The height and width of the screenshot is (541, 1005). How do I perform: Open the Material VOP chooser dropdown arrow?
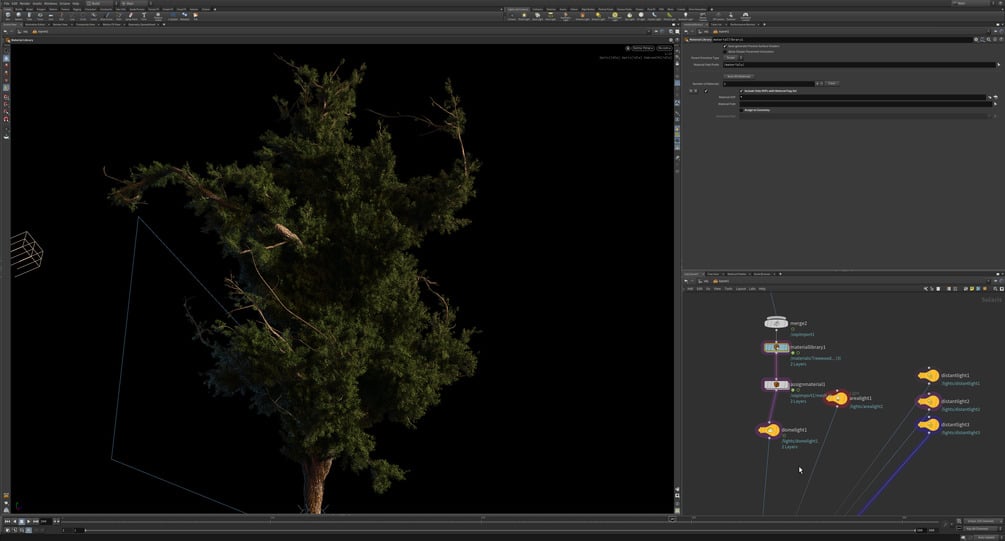989,97
